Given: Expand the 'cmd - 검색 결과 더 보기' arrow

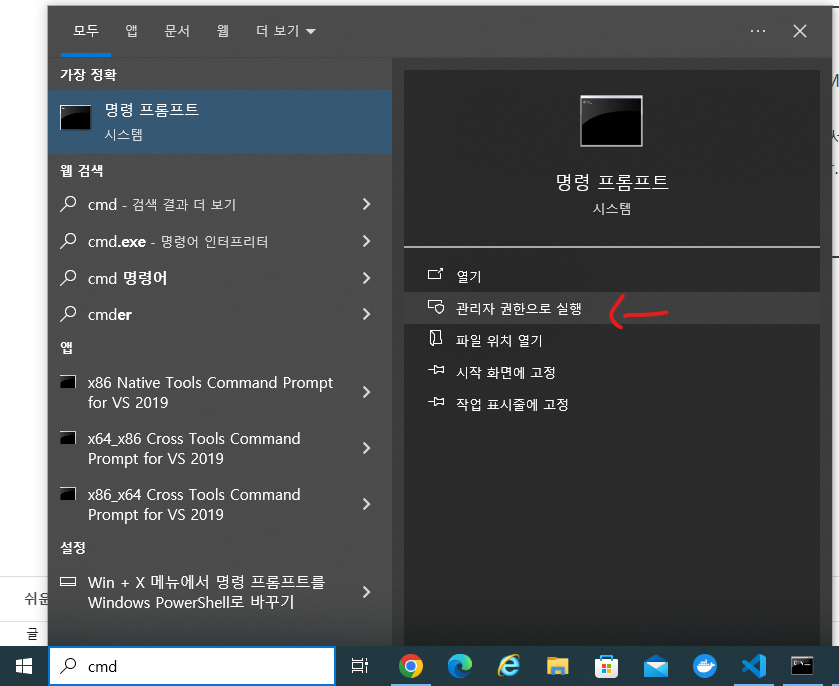Looking at the screenshot, I should pos(367,204).
